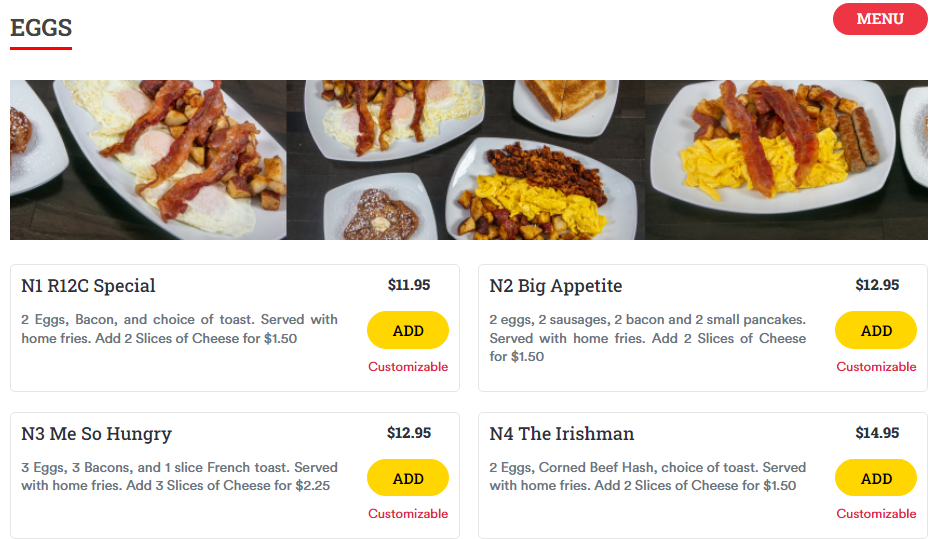Click the N2 Big Appetite description text
Screen dimensions: 934x539
click(647, 338)
